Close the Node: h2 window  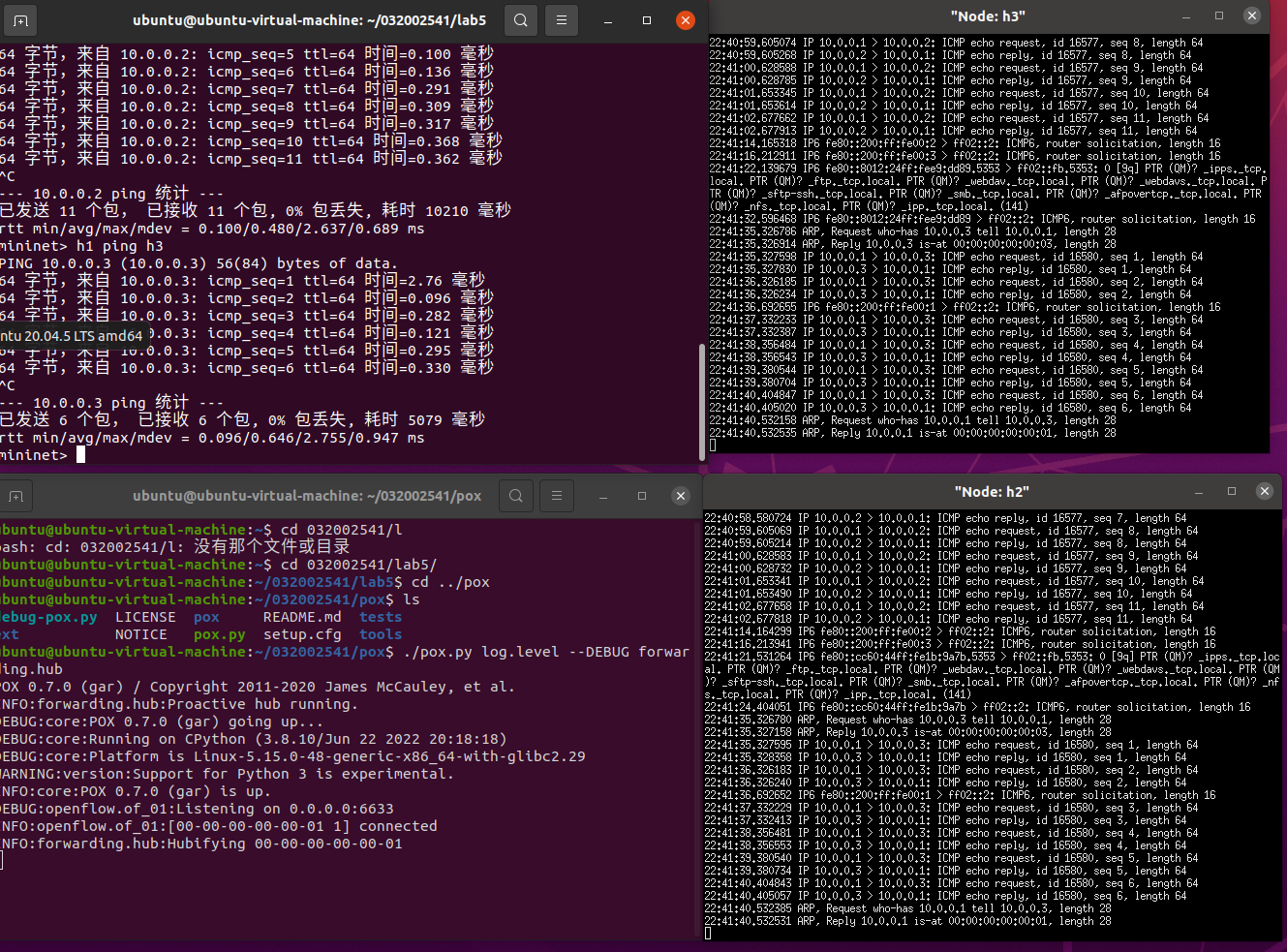point(1265,491)
